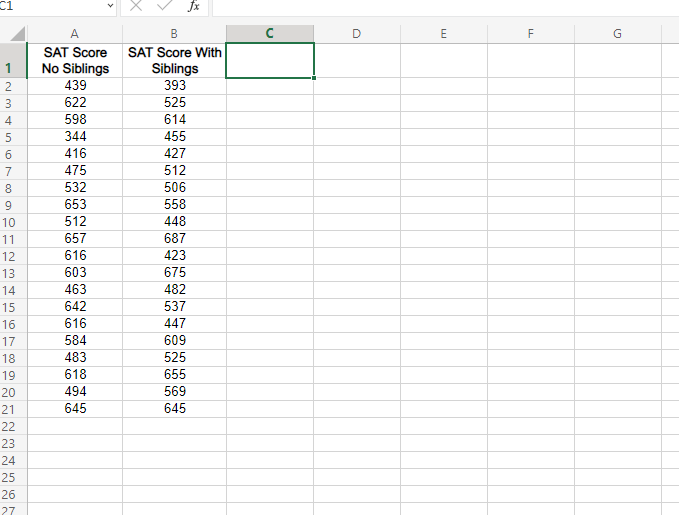Click cell with value 439

75,86
